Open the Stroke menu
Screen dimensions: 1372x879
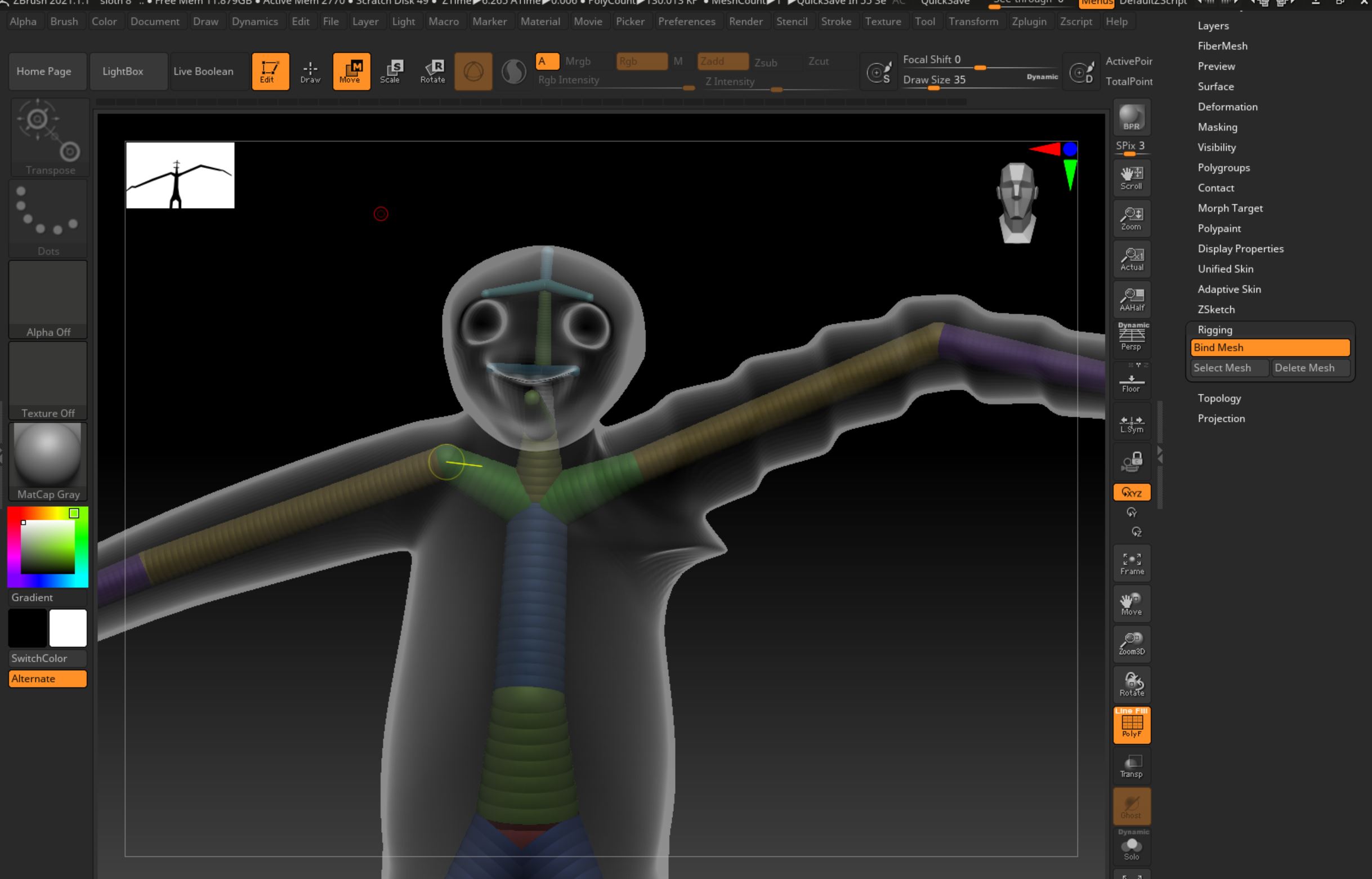click(x=835, y=22)
